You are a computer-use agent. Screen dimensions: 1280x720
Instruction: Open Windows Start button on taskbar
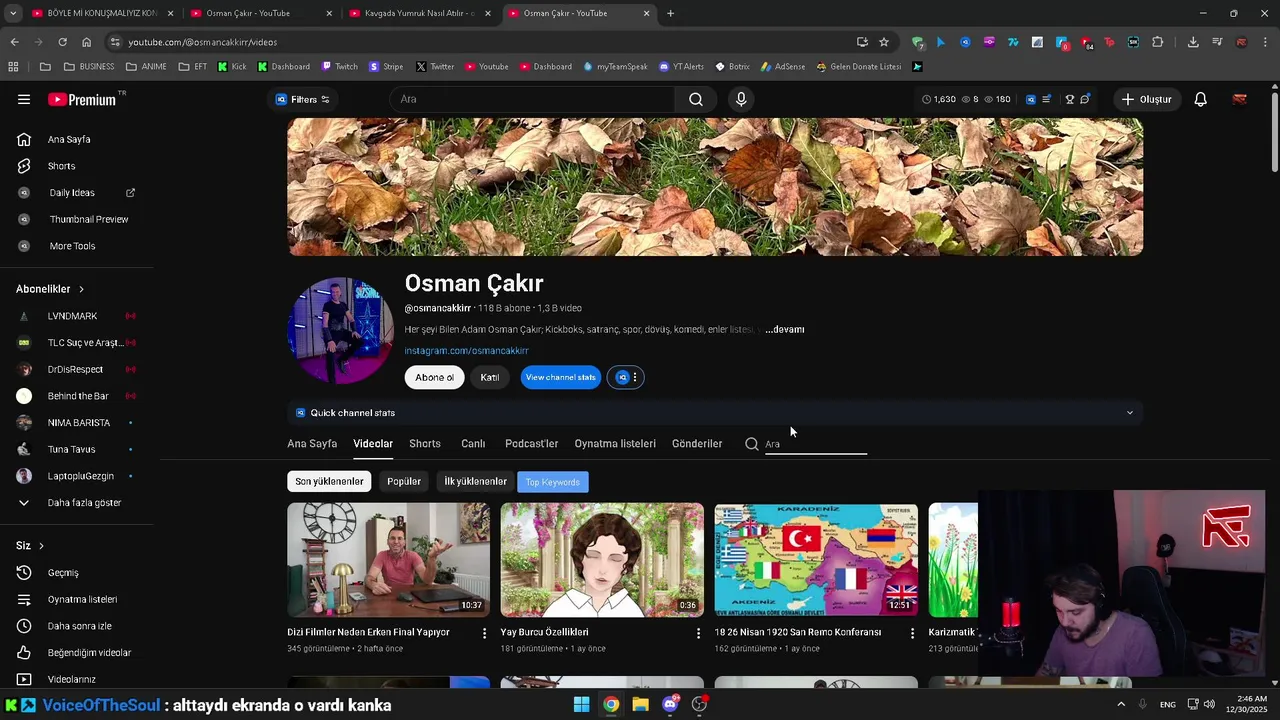click(x=581, y=704)
